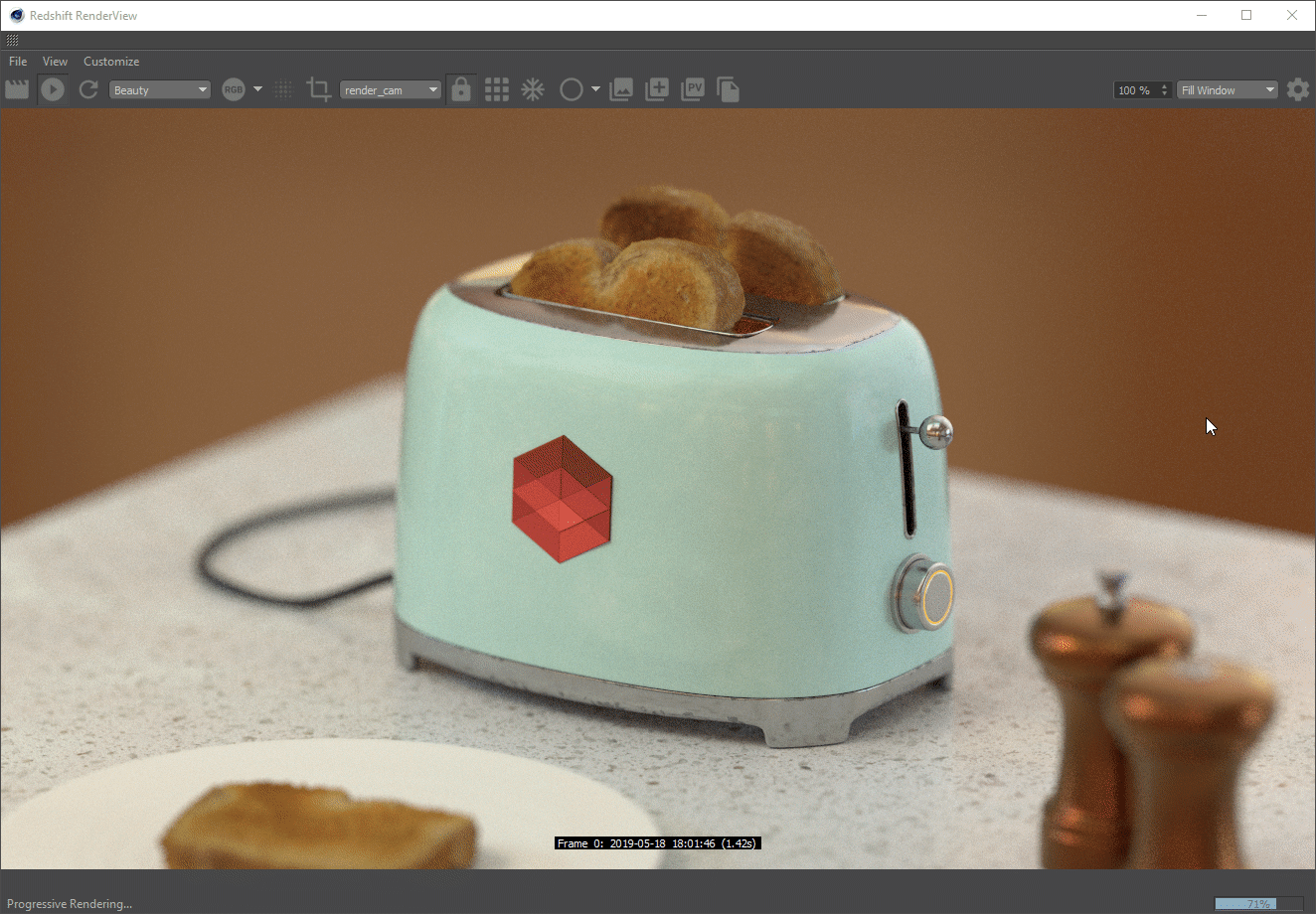
Task: Click the rendering progress bar
Action: pyautogui.click(x=1258, y=903)
